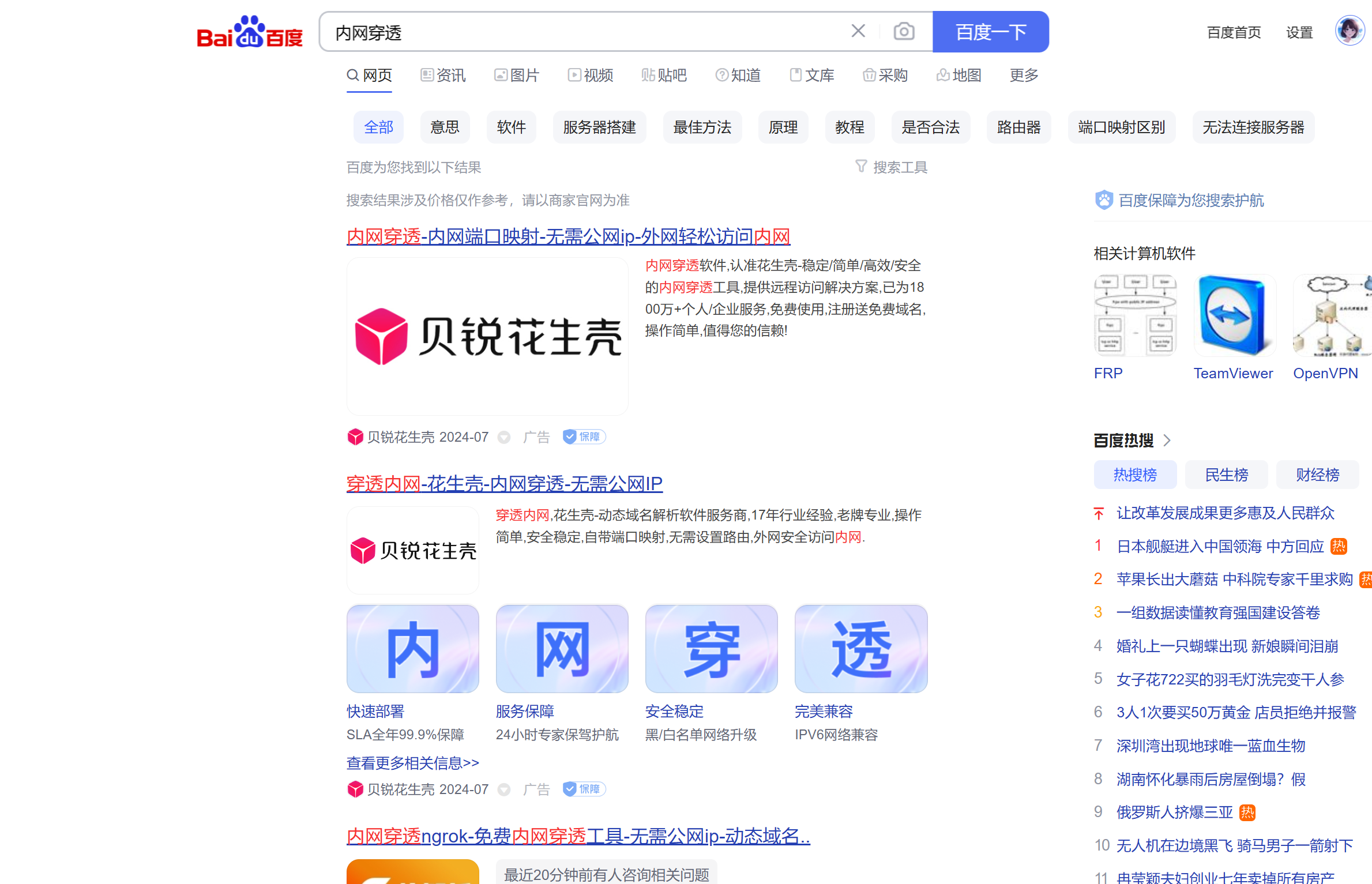Image resolution: width=1372 pixels, height=884 pixels.
Task: Click inside the 内网穿透 search field
Action: [x=577, y=32]
